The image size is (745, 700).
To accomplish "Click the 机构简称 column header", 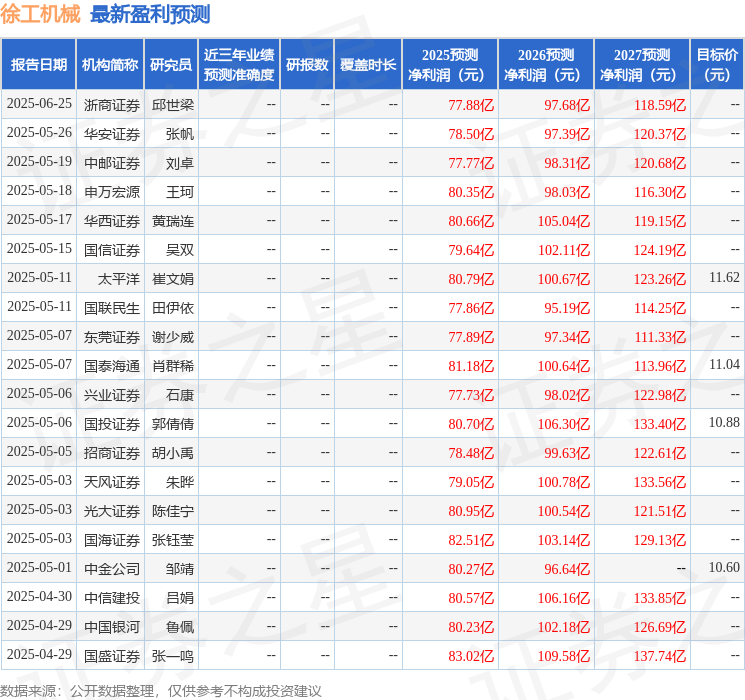I will click(x=110, y=65).
